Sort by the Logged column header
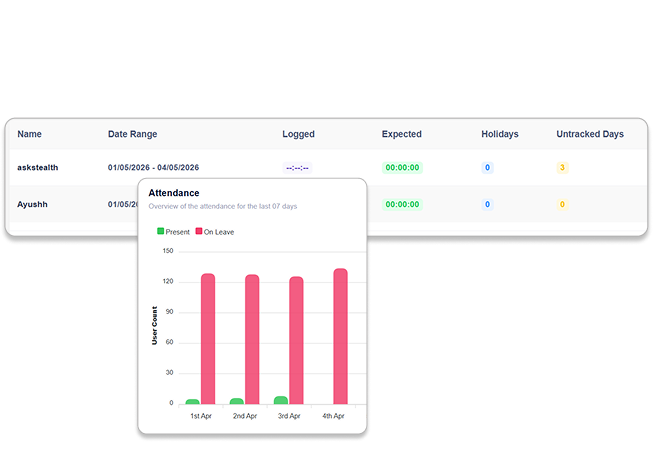This screenshot has height=460, width=653. click(298, 134)
